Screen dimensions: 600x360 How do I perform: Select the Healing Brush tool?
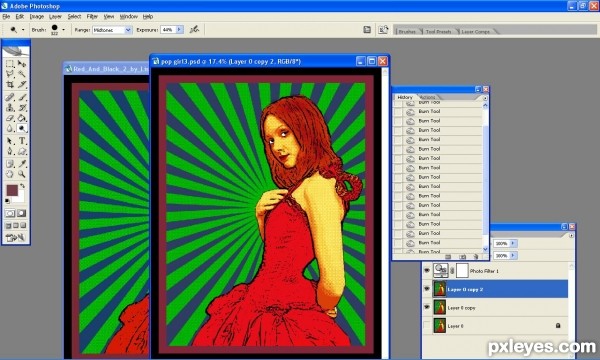click(x=10, y=97)
